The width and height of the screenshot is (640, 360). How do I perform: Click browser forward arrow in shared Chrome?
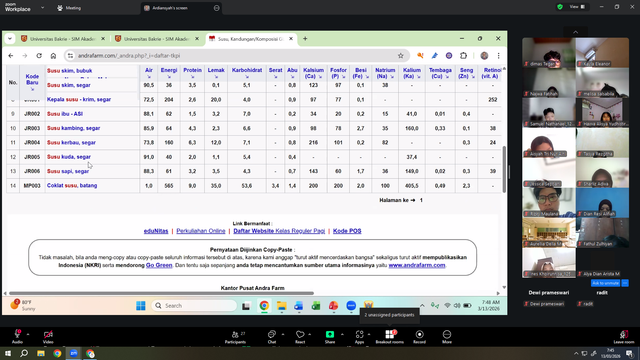pyautogui.click(x=25, y=56)
